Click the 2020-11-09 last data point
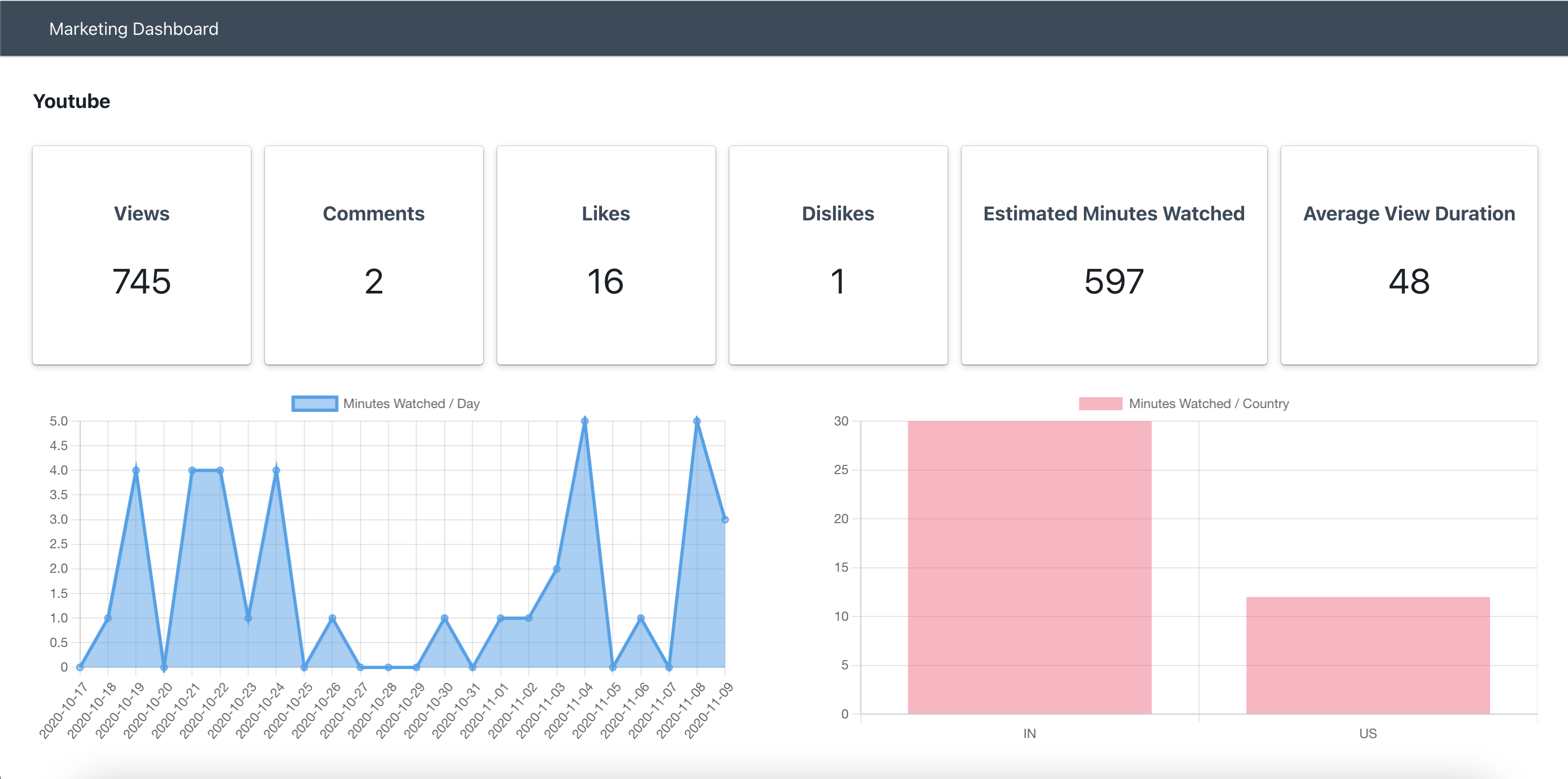Viewport: 1568px width, 779px height. (725, 519)
